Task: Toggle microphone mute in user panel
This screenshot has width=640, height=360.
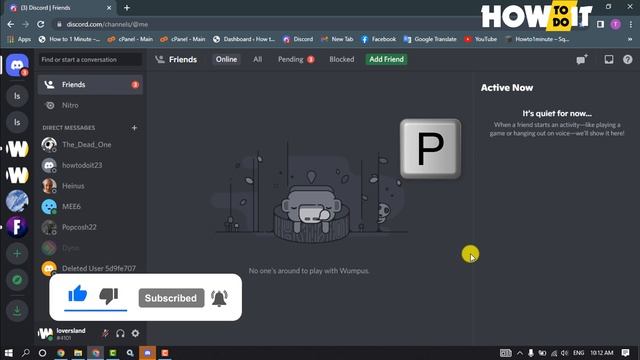Action: [x=105, y=333]
